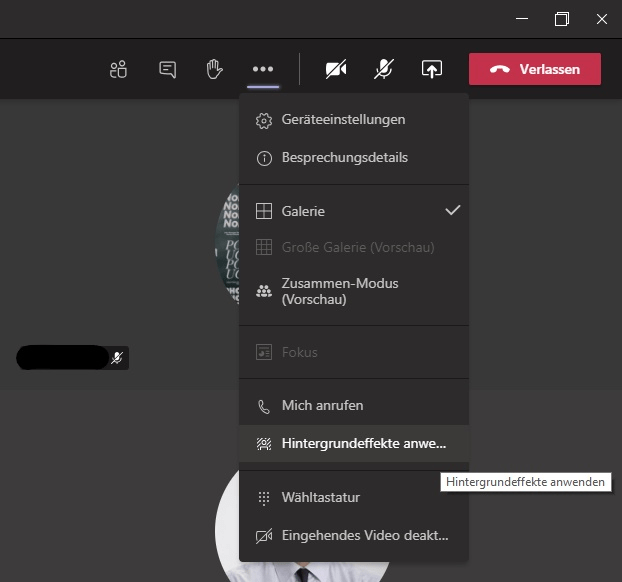Open the Wähltastatur

click(354, 497)
